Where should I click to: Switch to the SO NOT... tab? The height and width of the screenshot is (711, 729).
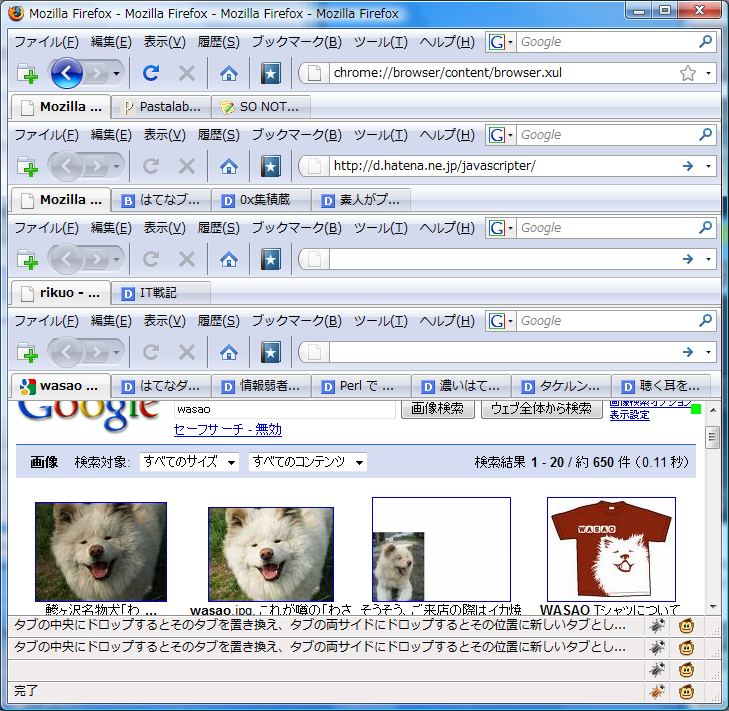click(261, 107)
